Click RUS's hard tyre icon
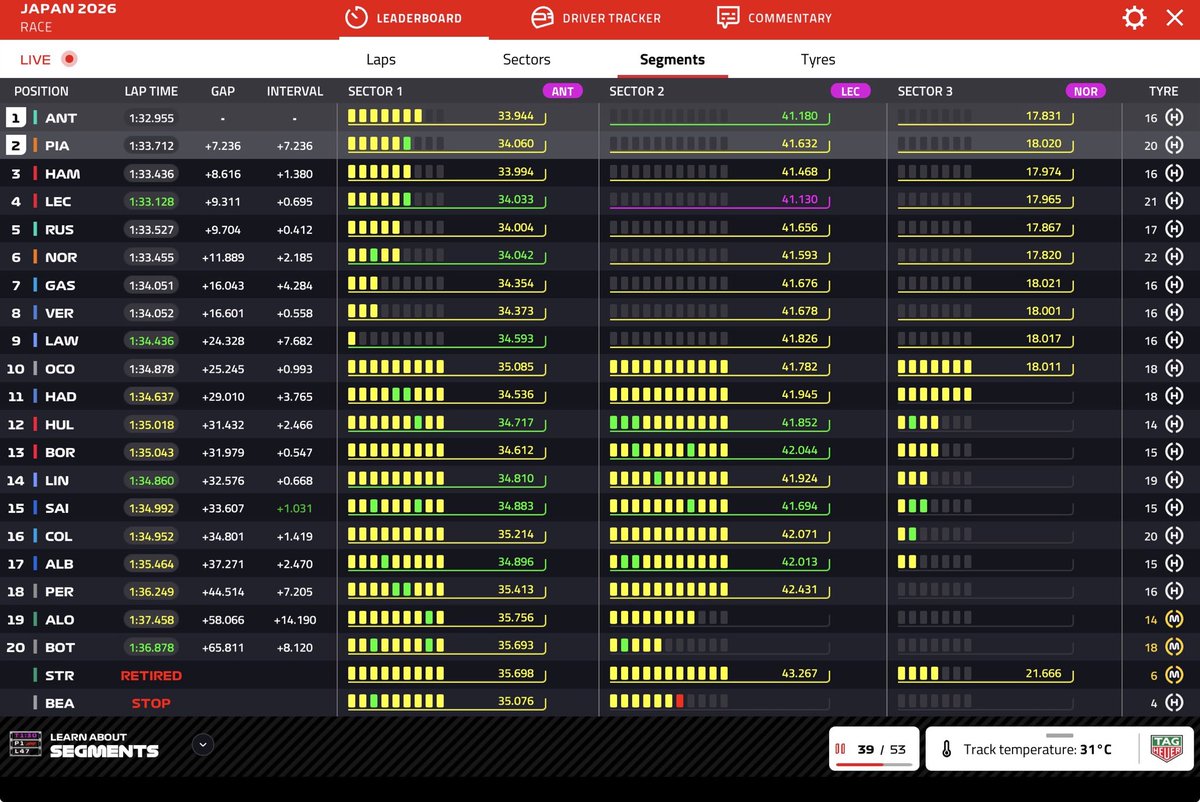 (1176, 230)
